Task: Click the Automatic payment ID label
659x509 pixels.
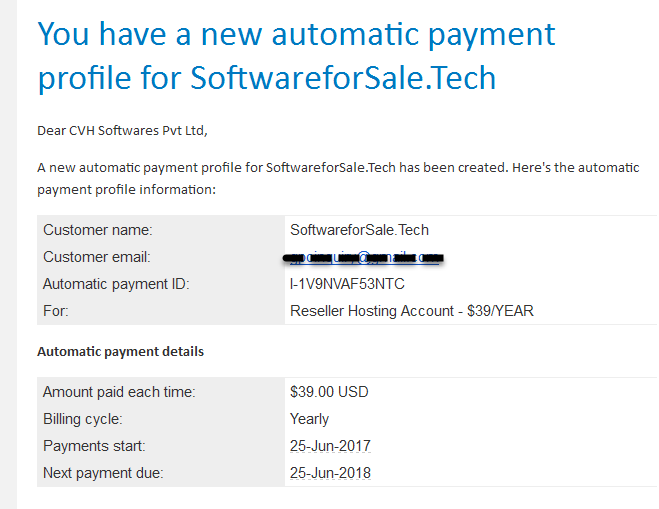Action: [x=116, y=284]
